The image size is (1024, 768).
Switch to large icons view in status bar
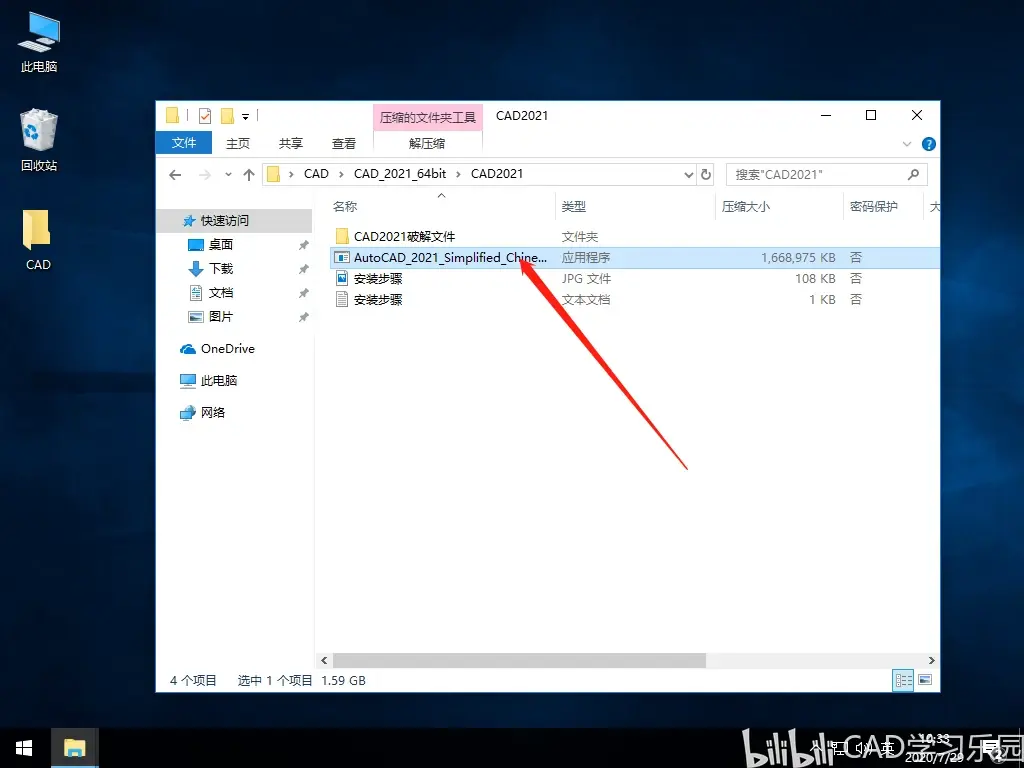925,680
